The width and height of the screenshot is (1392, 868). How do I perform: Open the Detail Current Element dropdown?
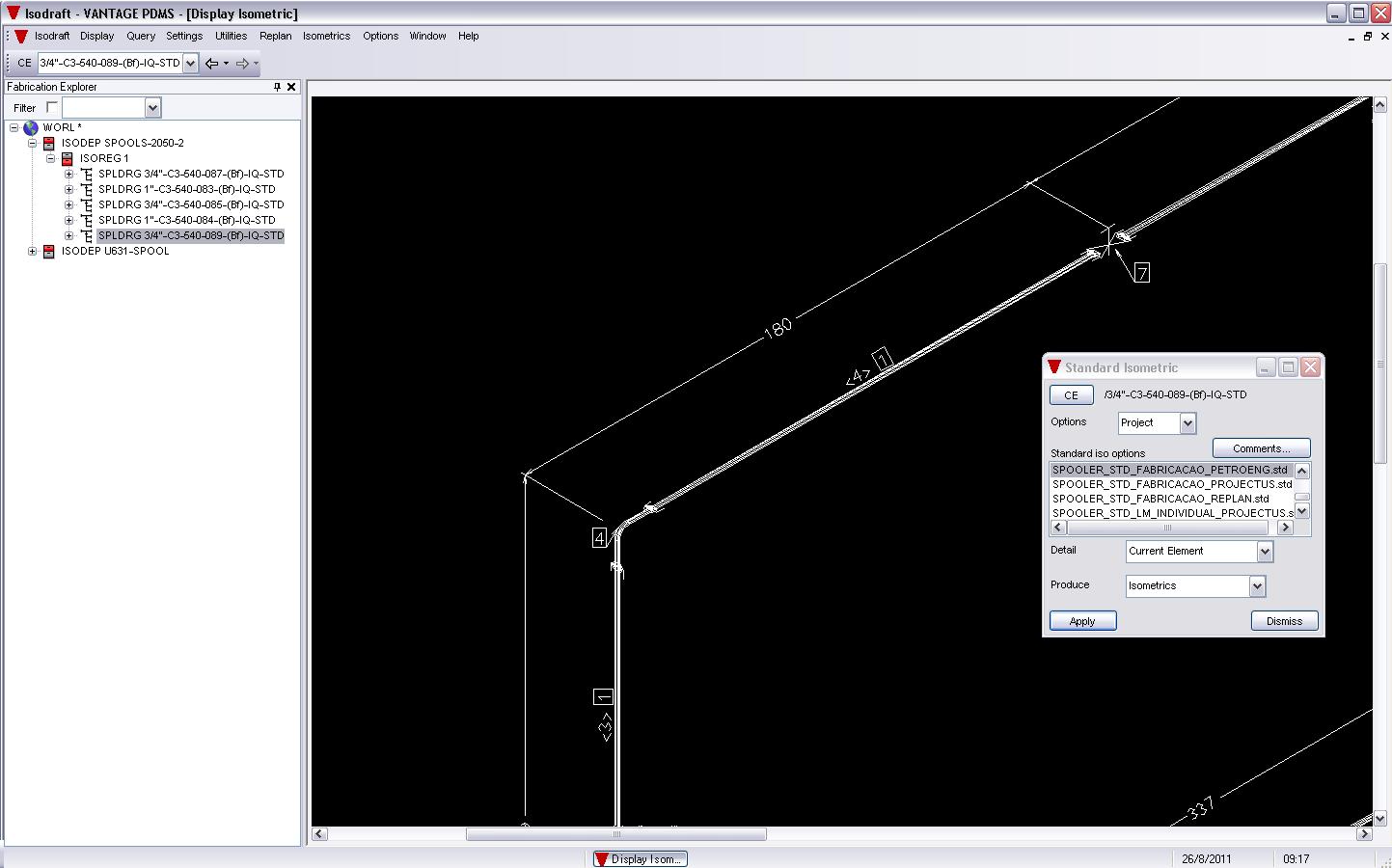[1265, 552]
